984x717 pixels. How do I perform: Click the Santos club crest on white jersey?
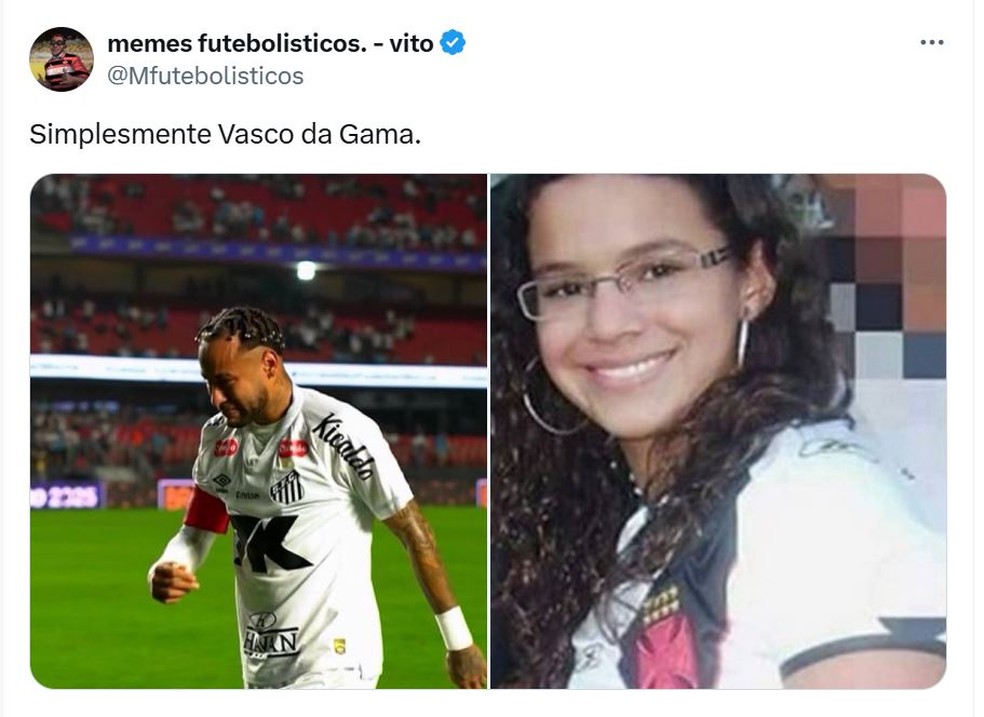(287, 488)
